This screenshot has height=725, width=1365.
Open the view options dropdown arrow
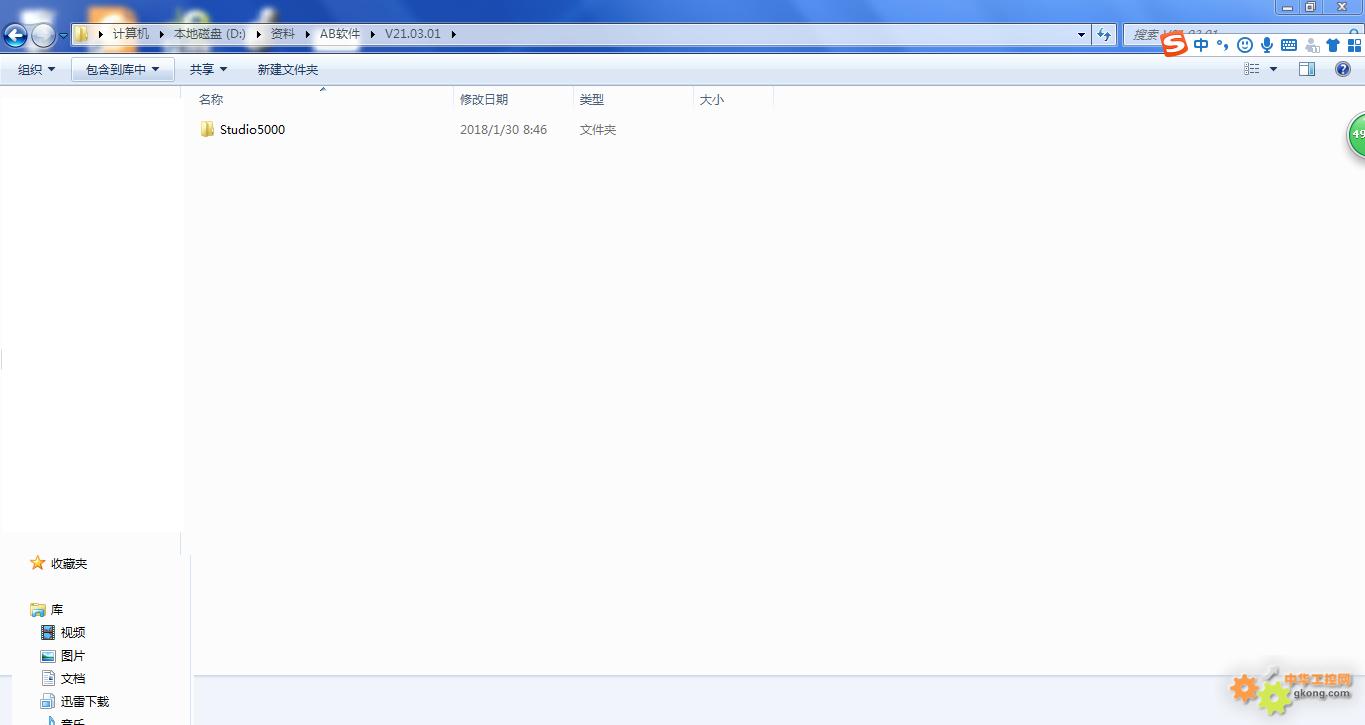click(1273, 69)
